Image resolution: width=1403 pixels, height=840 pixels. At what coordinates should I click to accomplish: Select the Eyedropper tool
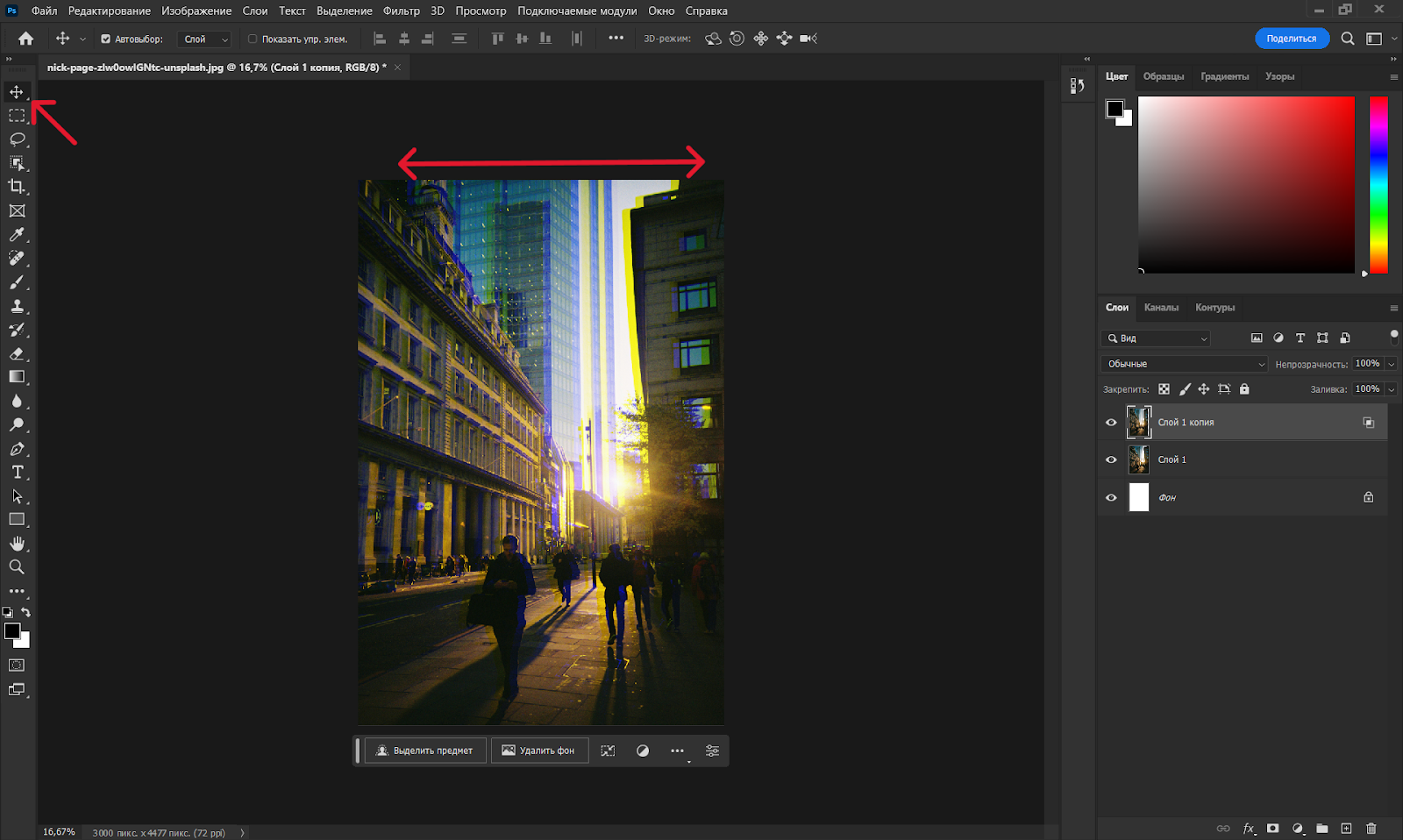point(17,234)
